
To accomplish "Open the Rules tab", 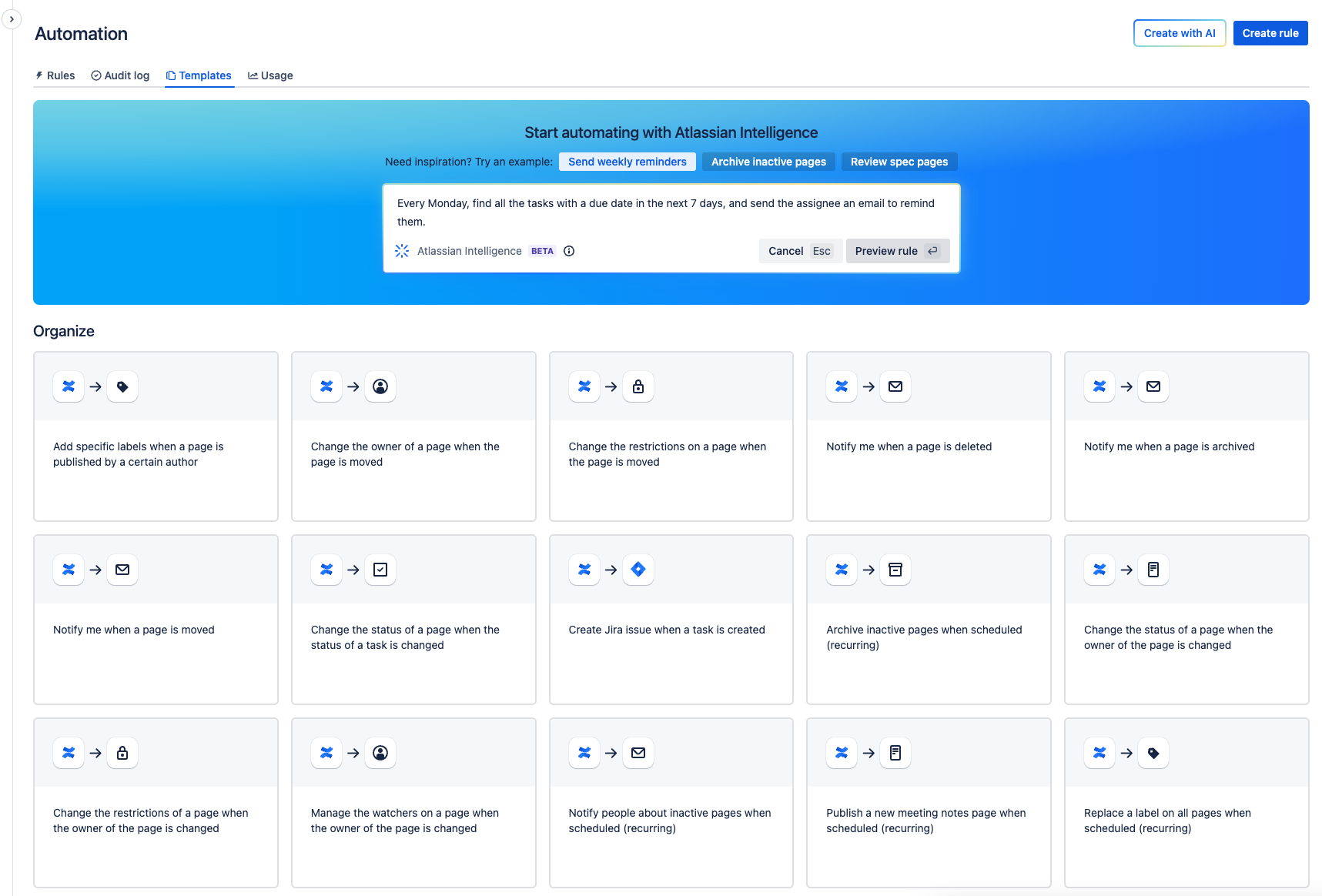I will pos(55,75).
